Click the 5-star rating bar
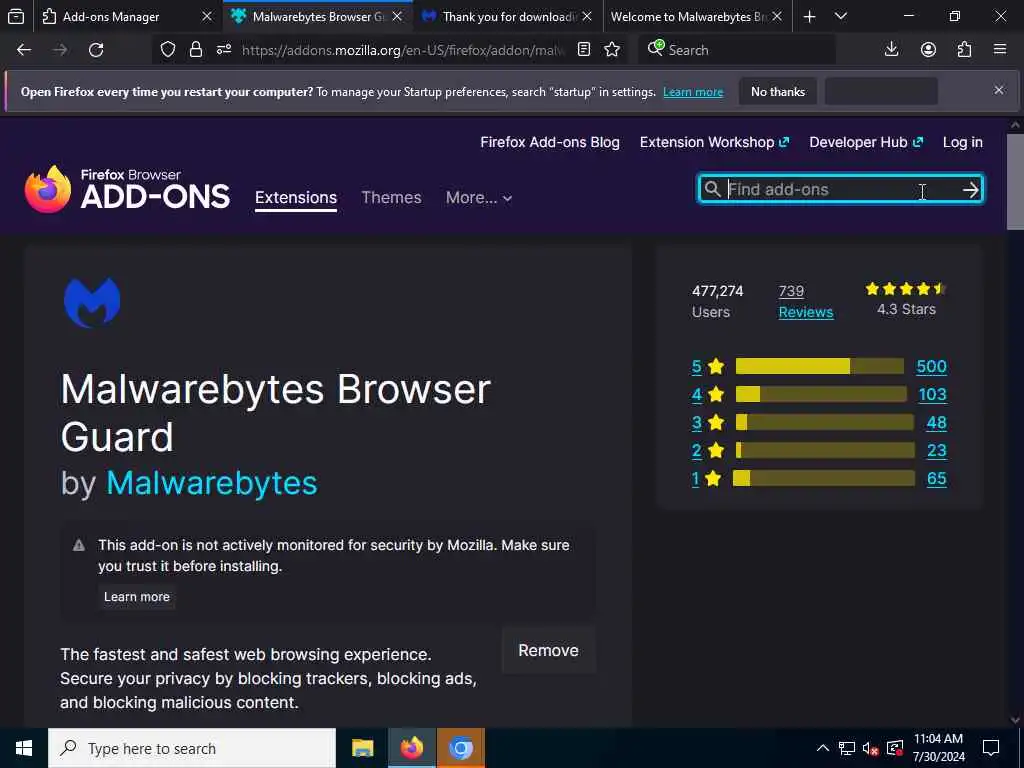This screenshot has width=1024, height=768. click(820, 366)
